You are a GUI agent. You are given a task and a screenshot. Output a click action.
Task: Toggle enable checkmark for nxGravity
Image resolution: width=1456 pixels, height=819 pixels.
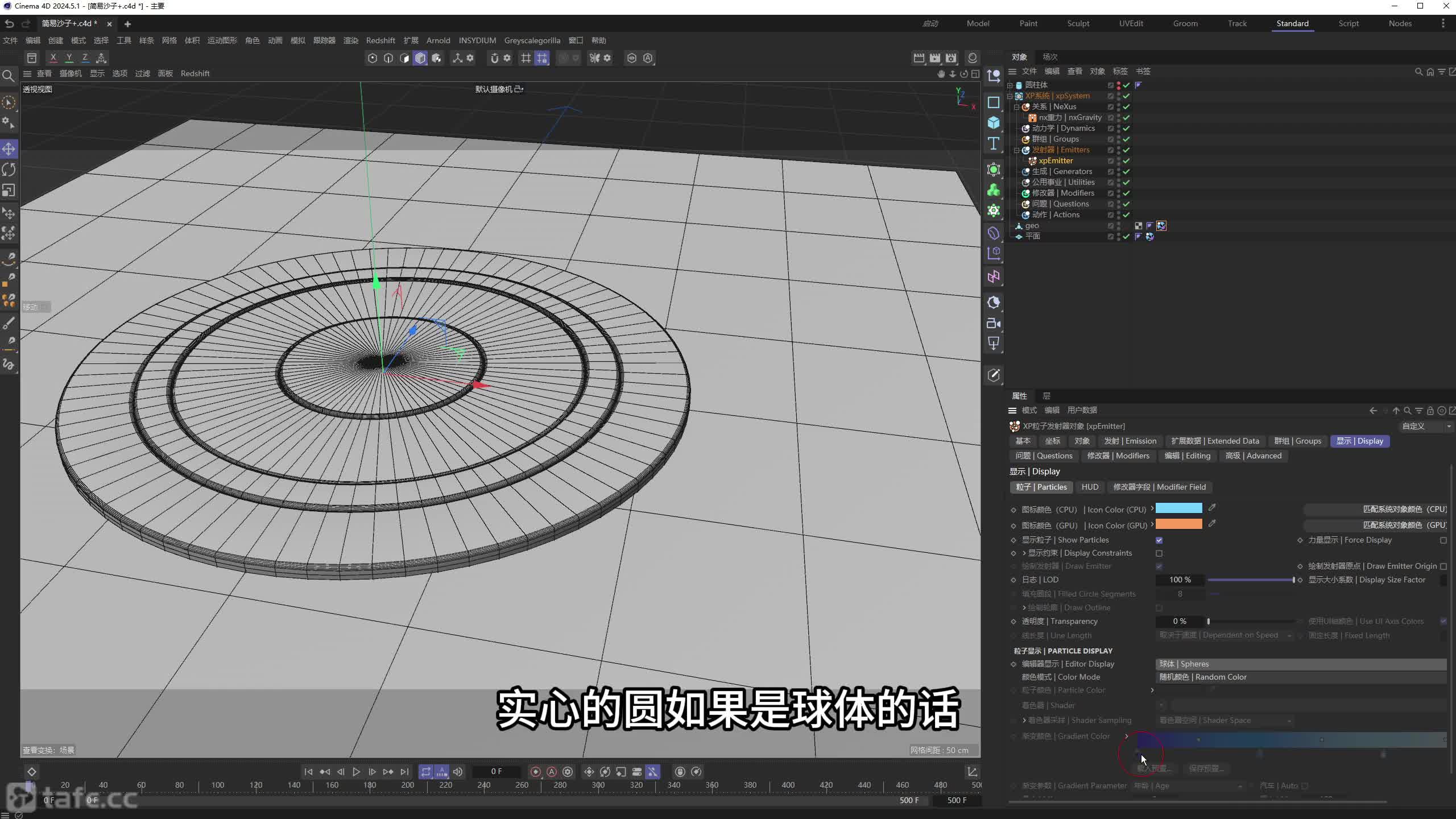click(1126, 118)
